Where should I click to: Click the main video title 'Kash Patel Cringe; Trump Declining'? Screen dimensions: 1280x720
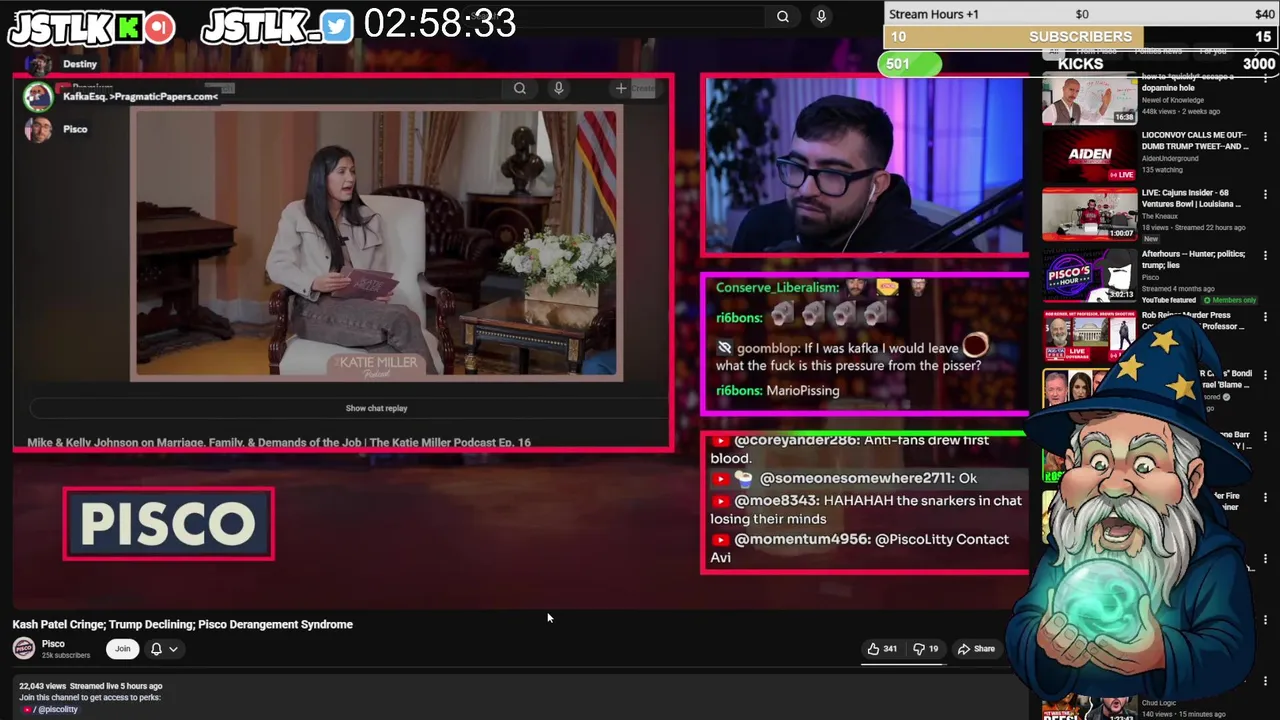tap(182, 624)
